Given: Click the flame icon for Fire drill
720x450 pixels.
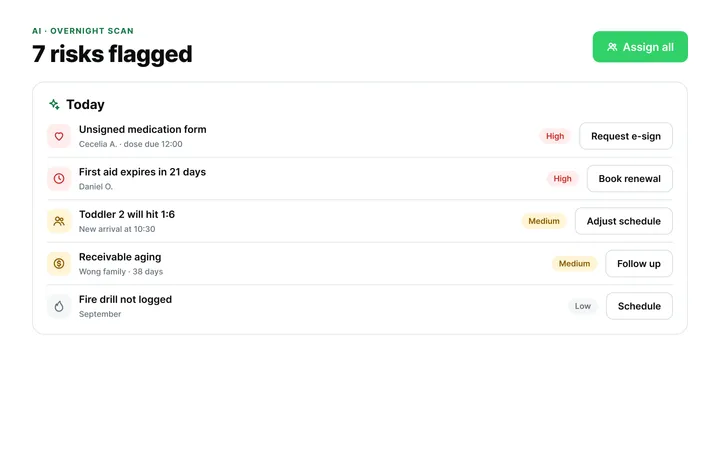Looking at the screenshot, I should [x=59, y=306].
